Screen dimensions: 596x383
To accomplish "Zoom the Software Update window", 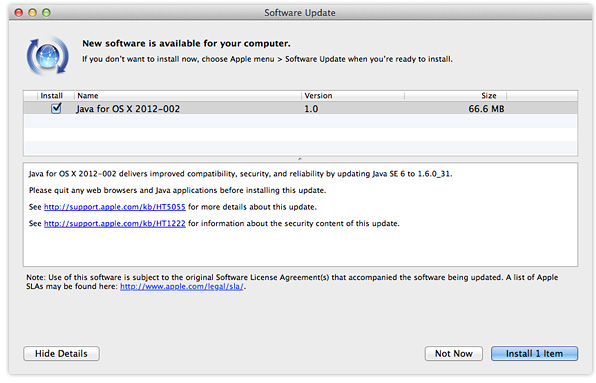I will tap(46, 13).
